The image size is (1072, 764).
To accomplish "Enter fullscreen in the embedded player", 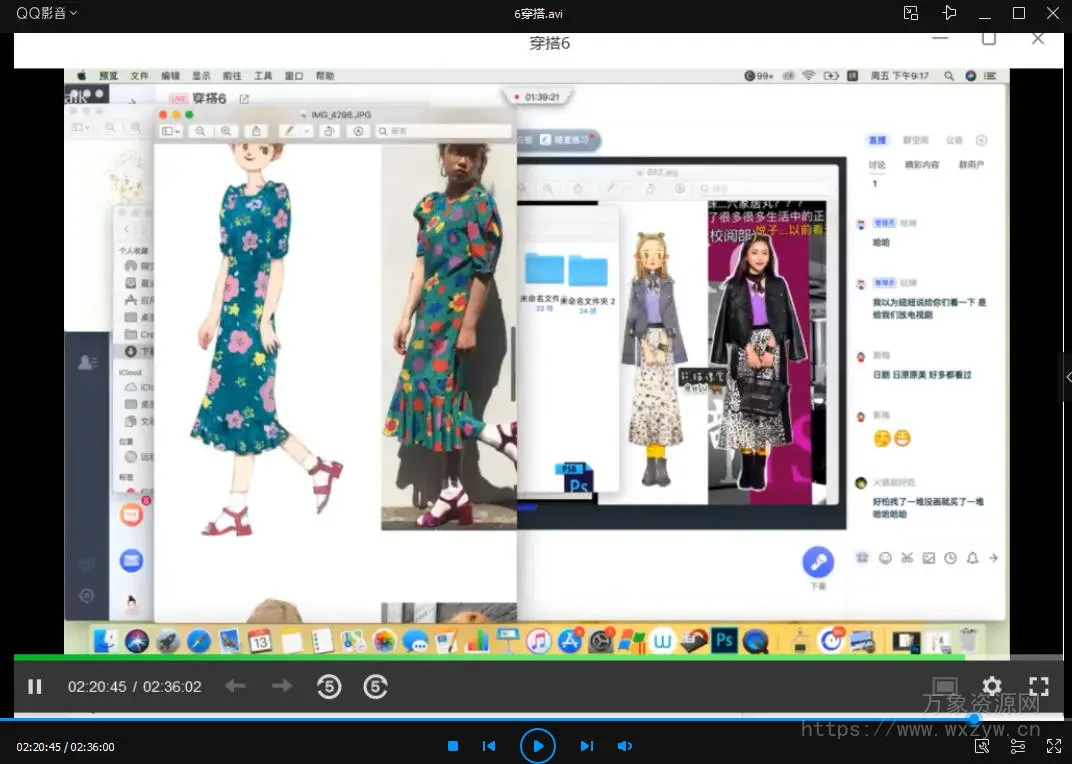I will [1039, 686].
